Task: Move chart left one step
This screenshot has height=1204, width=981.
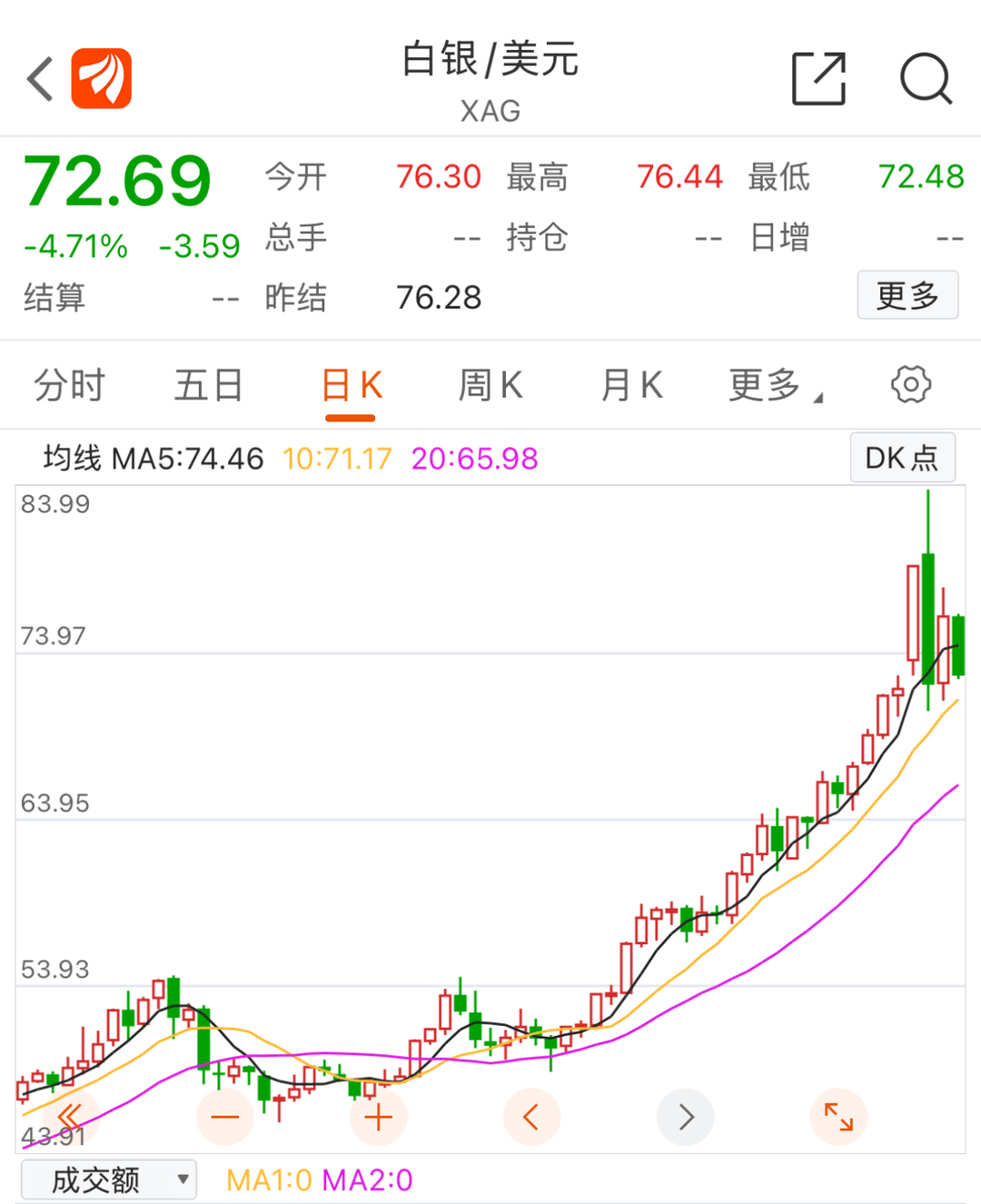Action: click(531, 1117)
